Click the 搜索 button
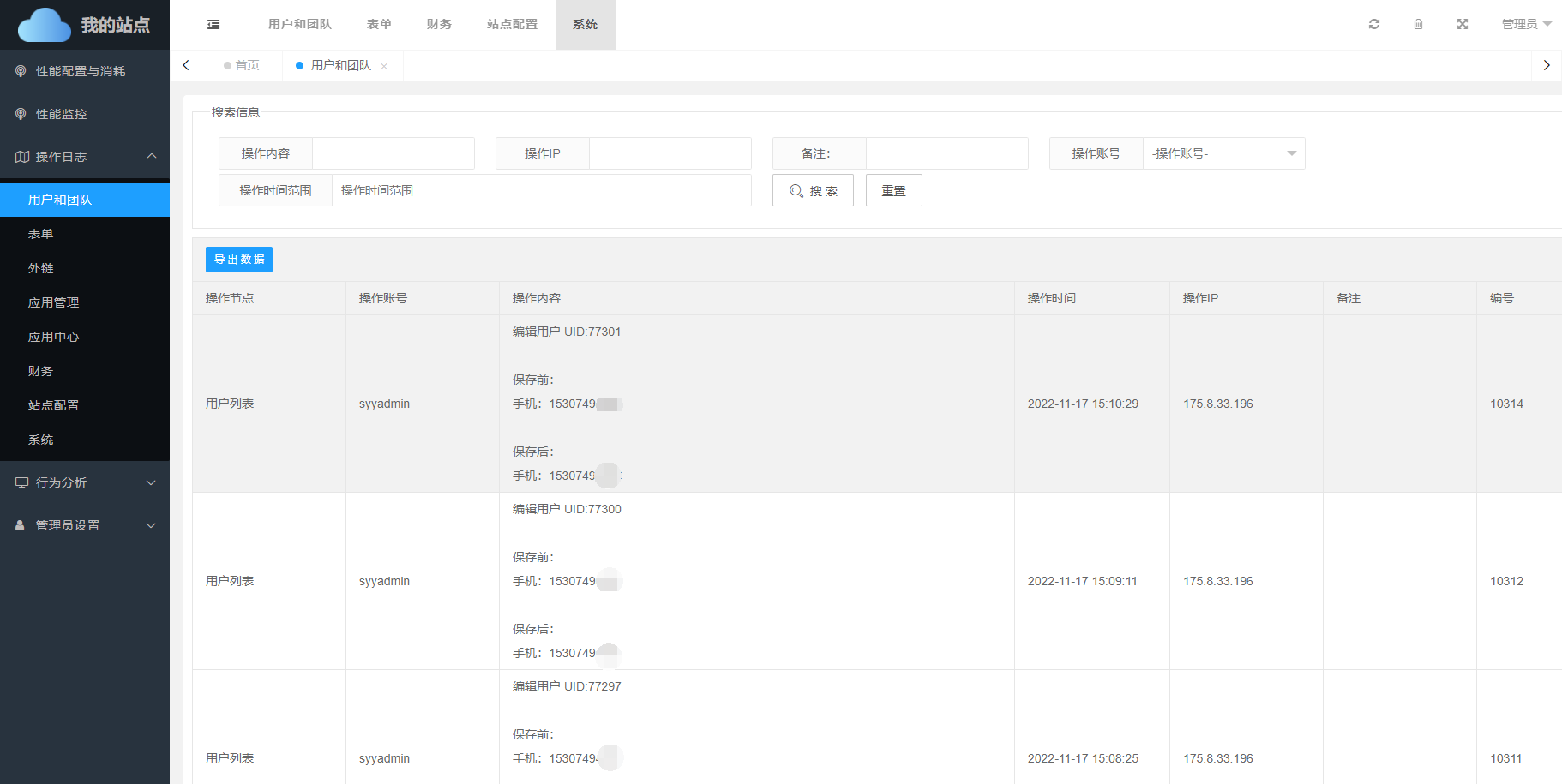1562x784 pixels. pyautogui.click(x=813, y=190)
